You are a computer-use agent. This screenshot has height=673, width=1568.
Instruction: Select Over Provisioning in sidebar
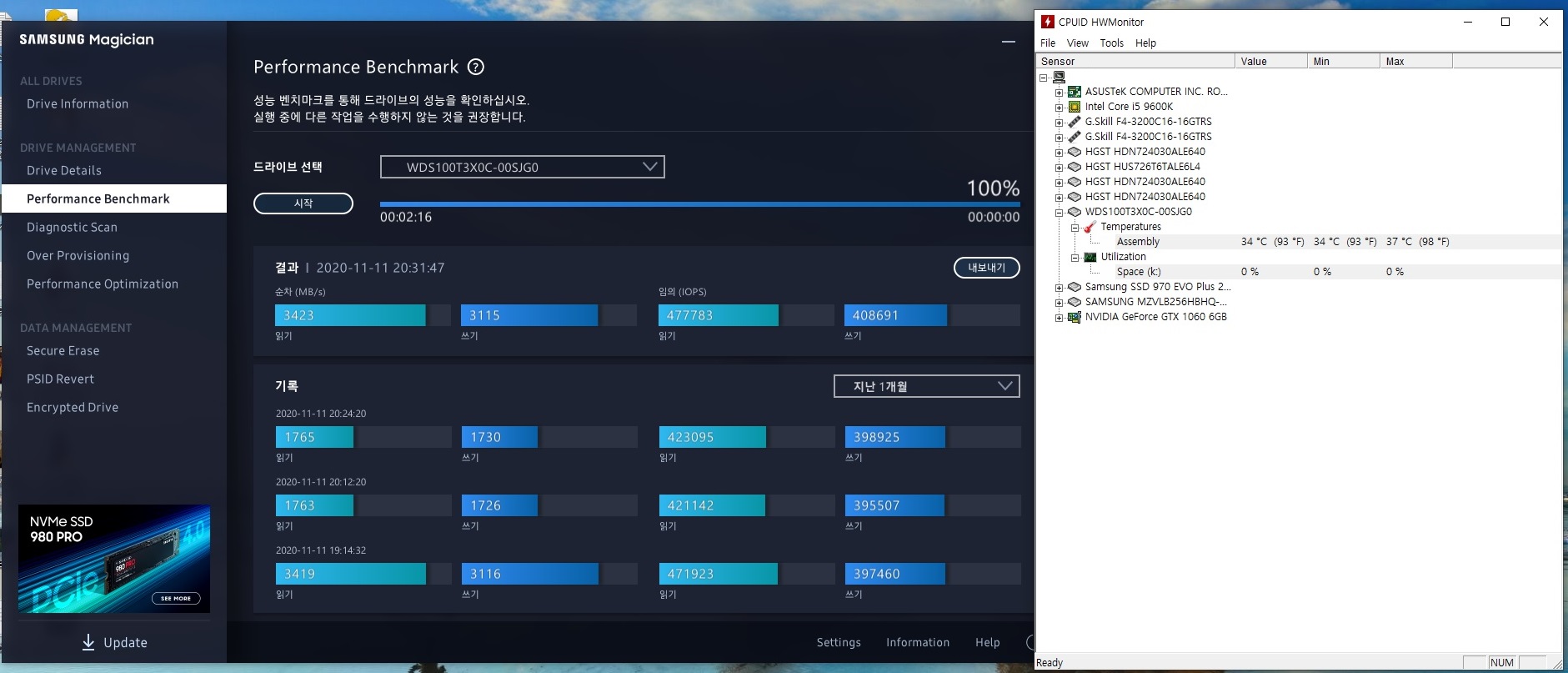point(78,255)
